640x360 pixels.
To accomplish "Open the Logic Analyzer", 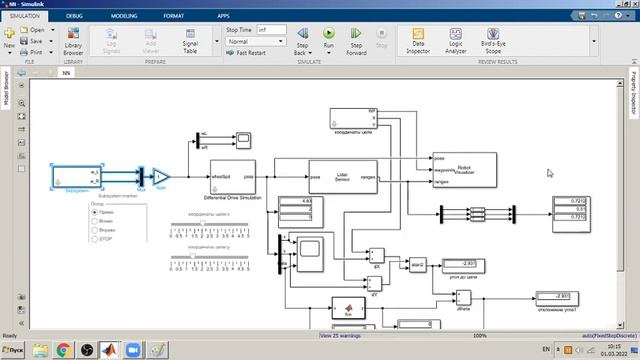I will tap(456, 41).
